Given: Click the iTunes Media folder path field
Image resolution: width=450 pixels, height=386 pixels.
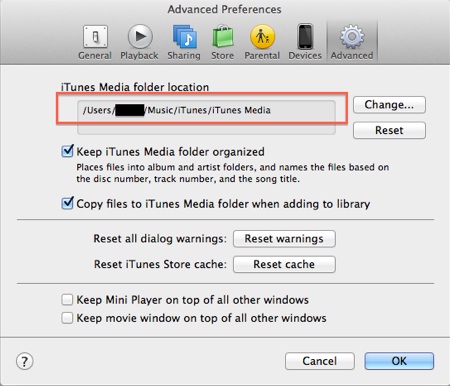Looking at the screenshot, I should (x=206, y=117).
